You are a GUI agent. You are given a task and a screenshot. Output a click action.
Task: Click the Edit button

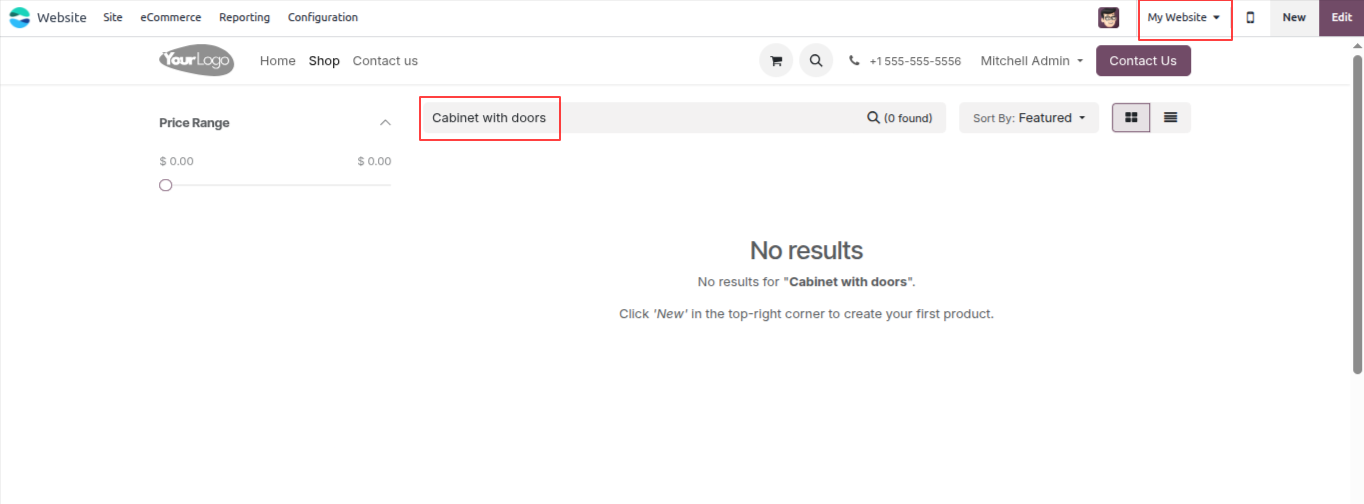coord(1341,17)
